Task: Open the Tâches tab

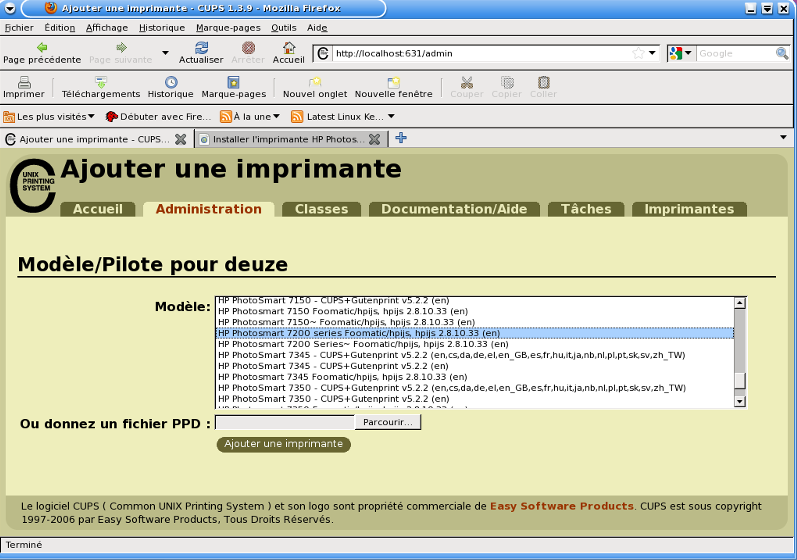Action: click(586, 209)
